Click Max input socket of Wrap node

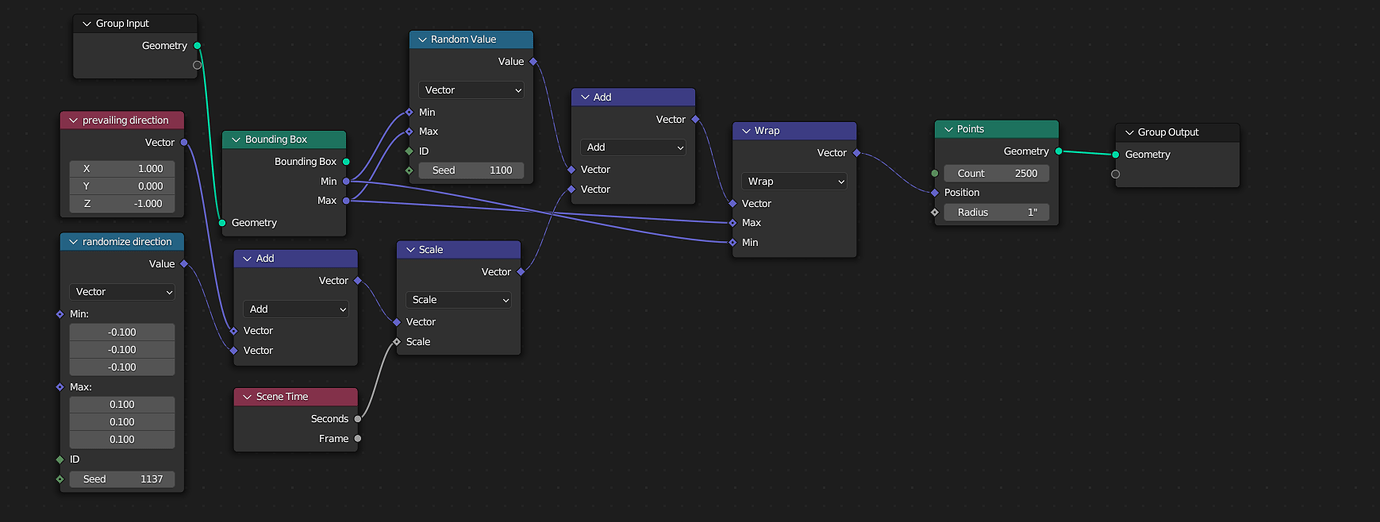pos(732,223)
